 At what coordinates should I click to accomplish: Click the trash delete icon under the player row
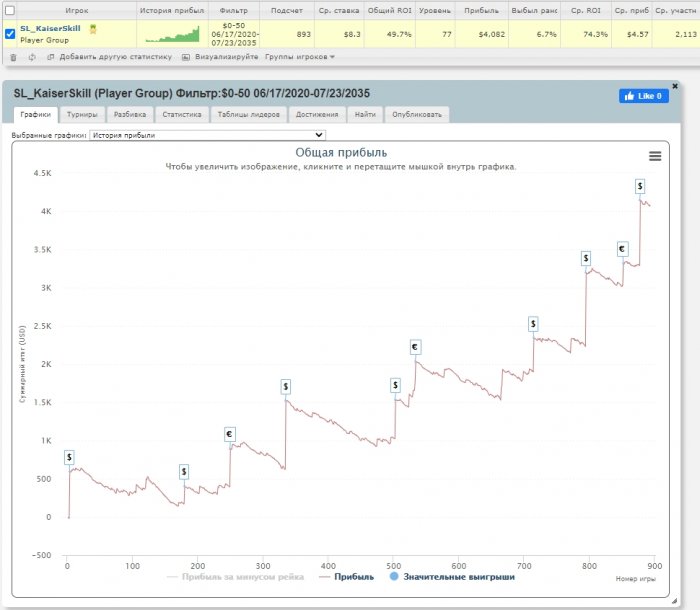point(12,57)
